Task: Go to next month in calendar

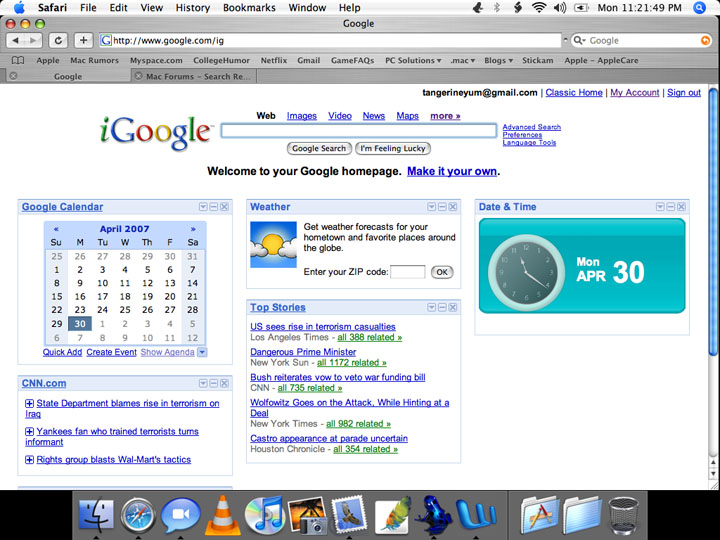Action: pos(193,229)
